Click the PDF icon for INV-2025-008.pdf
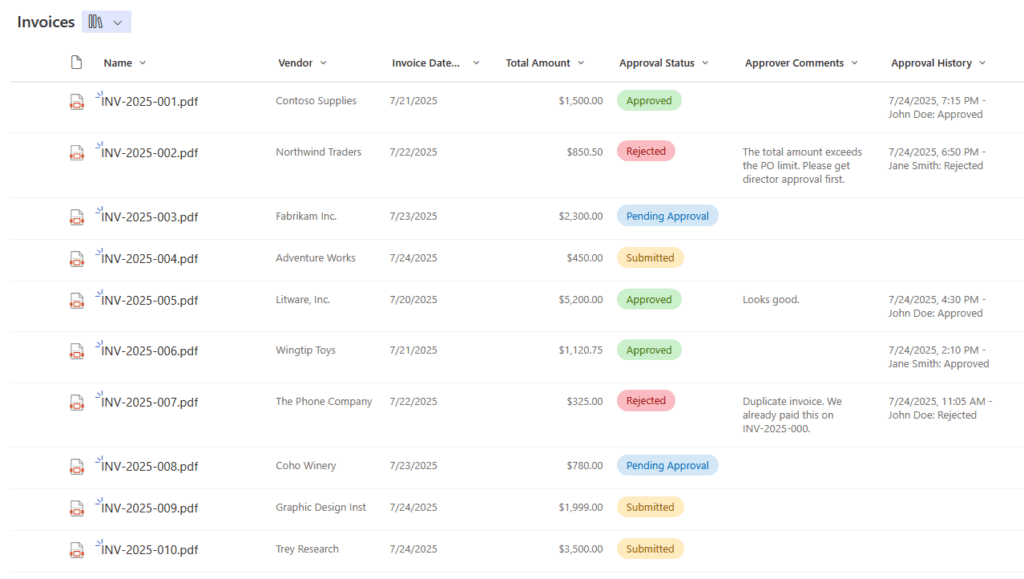This screenshot has width=1024, height=579. (x=76, y=466)
